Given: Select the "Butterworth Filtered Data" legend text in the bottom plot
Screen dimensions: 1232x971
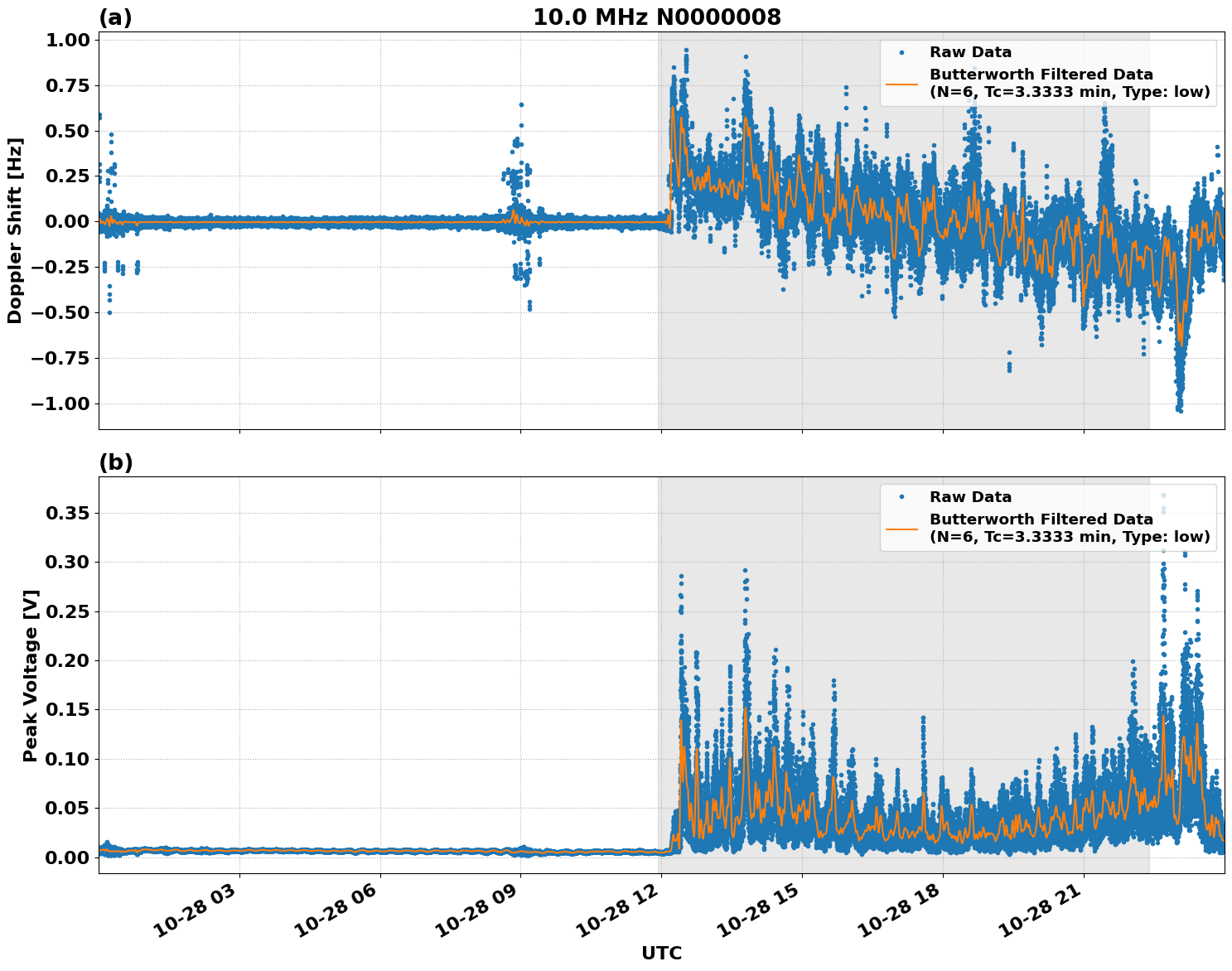Looking at the screenshot, I should 1041,519.
